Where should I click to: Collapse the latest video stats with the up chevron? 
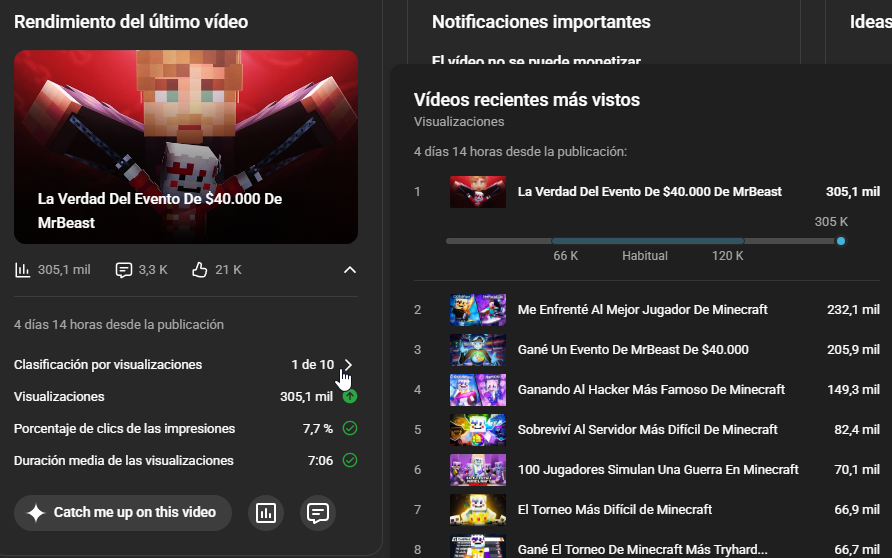point(350,270)
